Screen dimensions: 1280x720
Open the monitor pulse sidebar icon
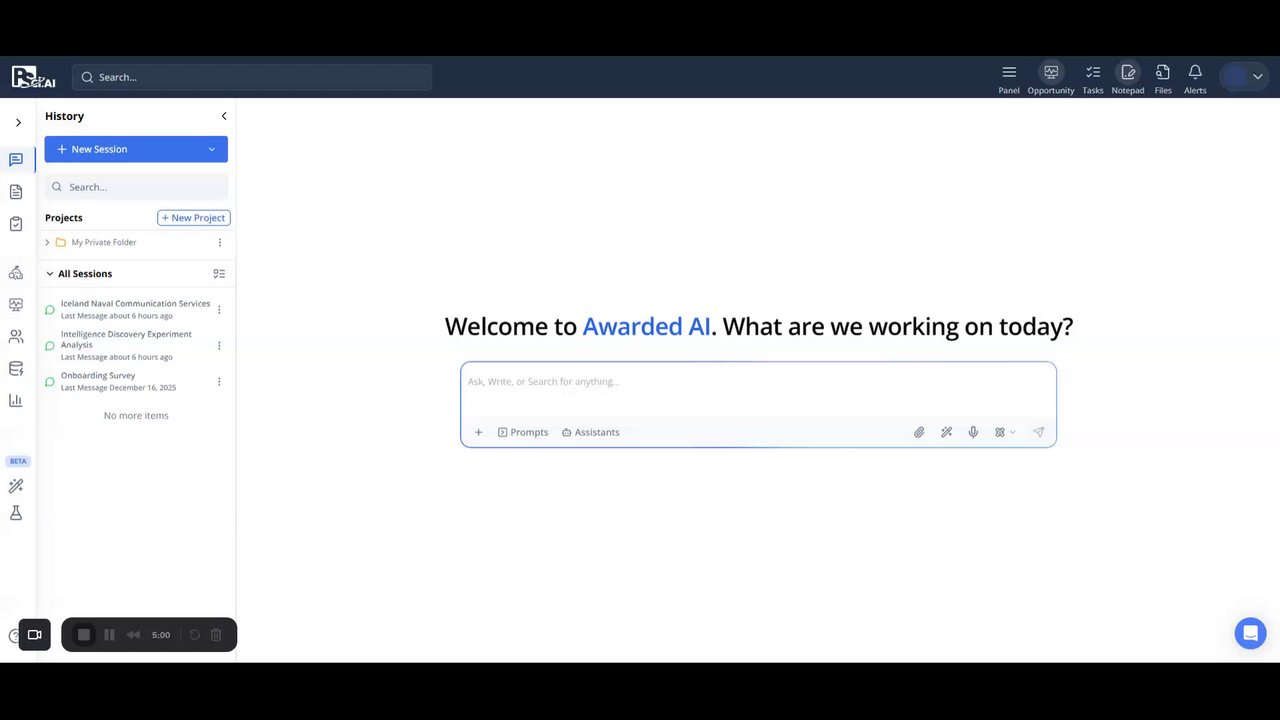coord(16,305)
